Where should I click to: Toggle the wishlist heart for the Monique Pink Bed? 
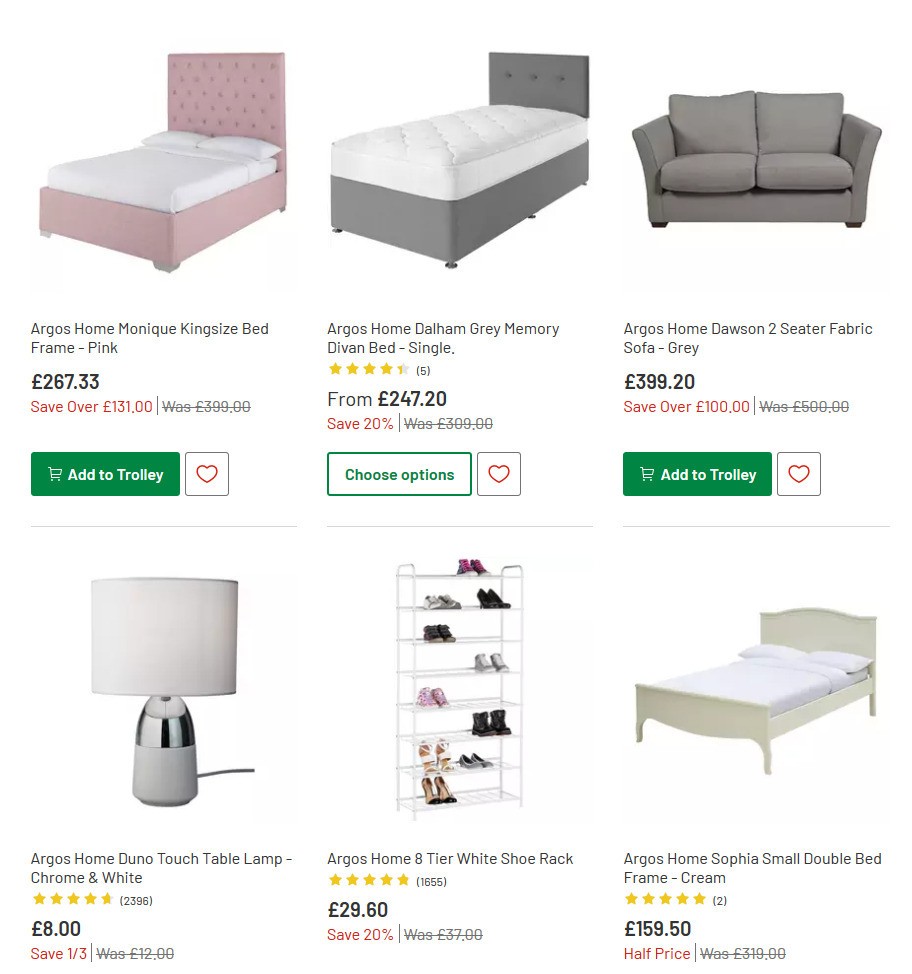pos(206,474)
